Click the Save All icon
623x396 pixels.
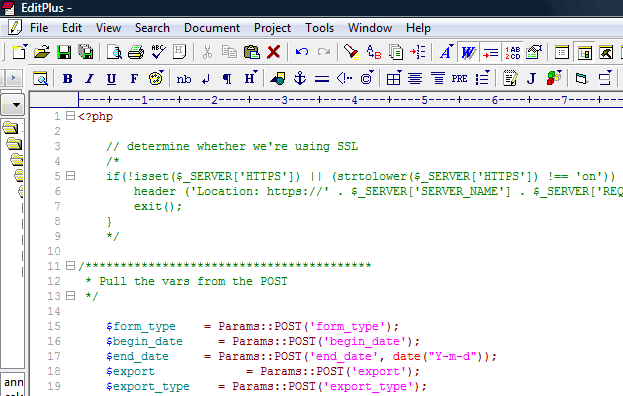[x=85, y=52]
